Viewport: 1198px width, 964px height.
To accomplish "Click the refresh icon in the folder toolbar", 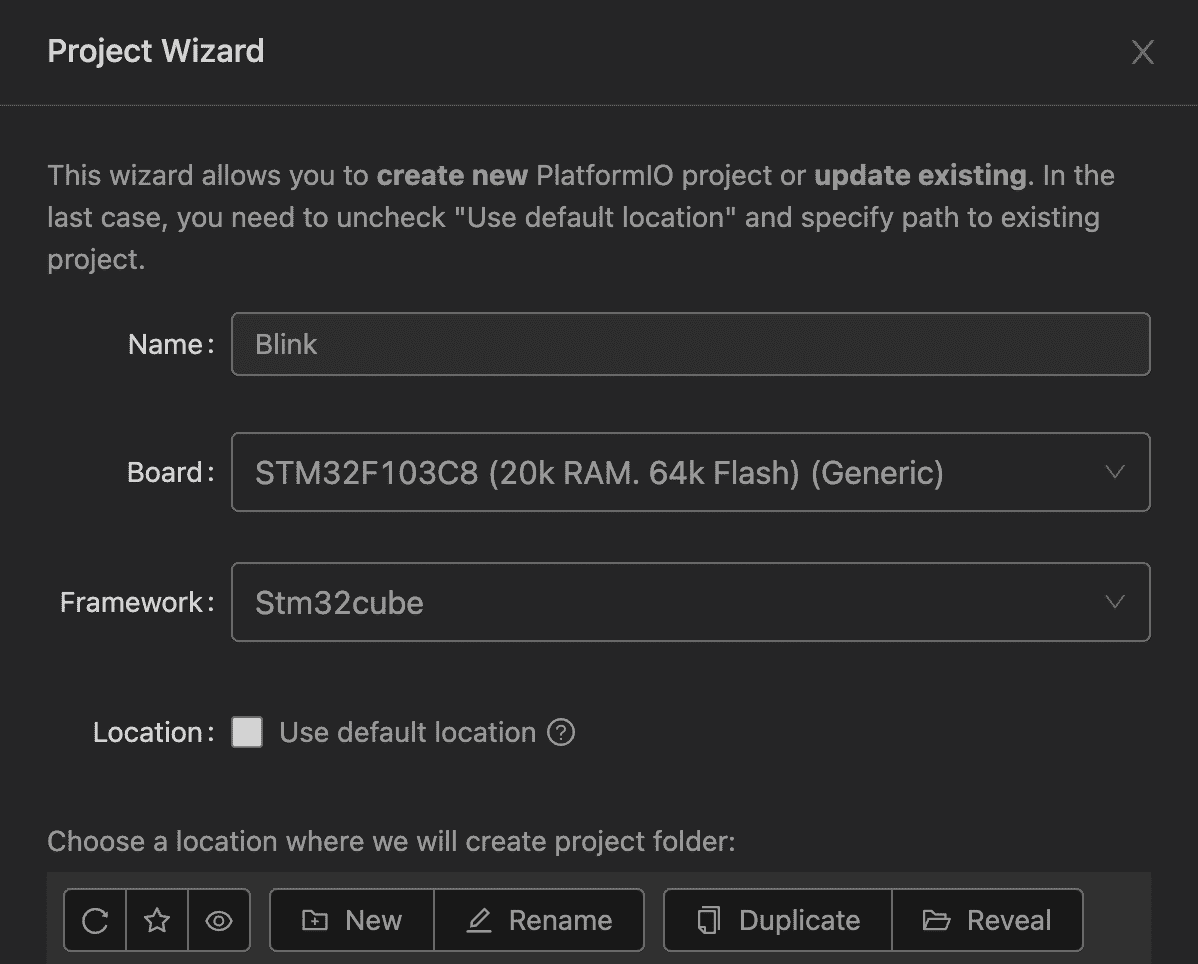I will [x=95, y=921].
